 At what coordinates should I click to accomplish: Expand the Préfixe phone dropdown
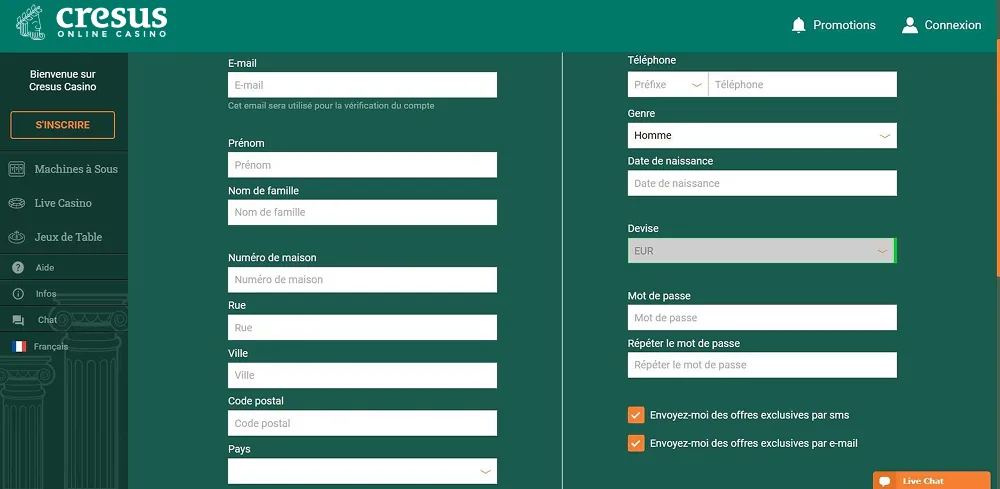668,84
